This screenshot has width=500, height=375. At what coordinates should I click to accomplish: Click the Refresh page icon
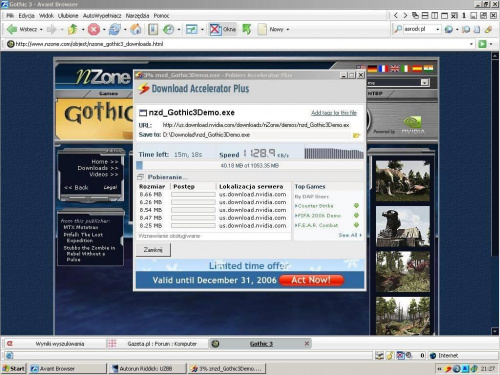pos(114,30)
